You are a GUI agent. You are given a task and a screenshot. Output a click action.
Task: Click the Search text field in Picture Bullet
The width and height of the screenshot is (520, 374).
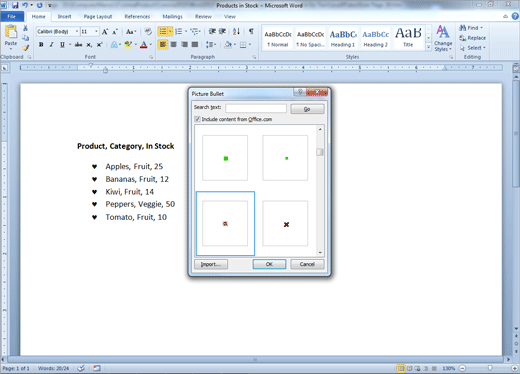pos(256,108)
